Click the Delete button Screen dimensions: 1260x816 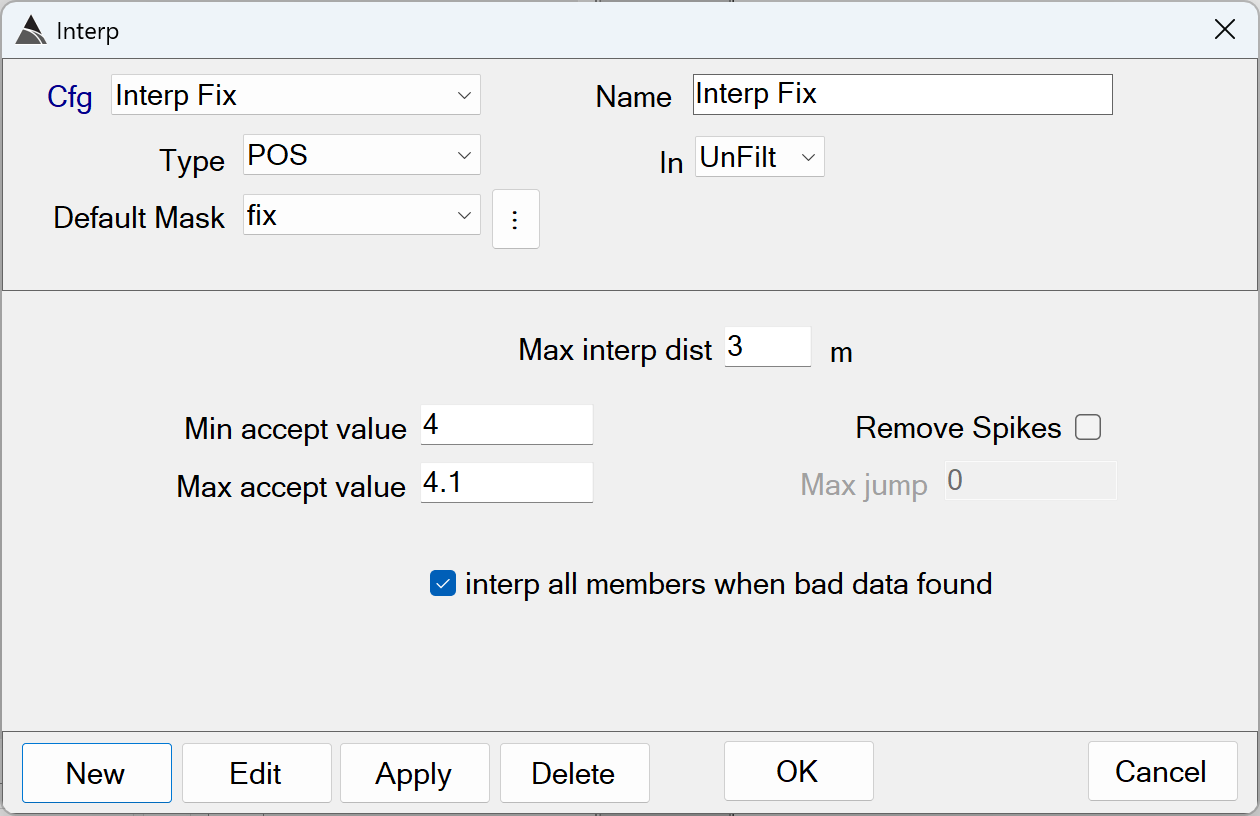[574, 773]
